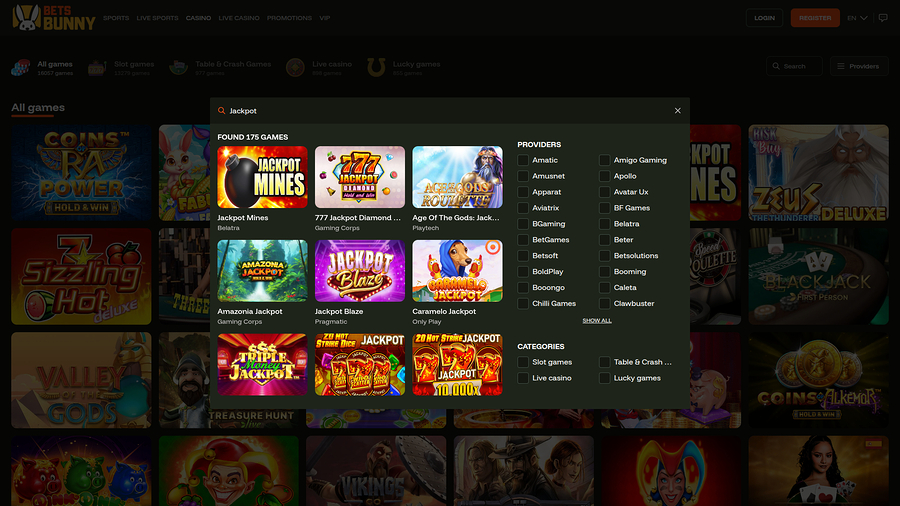Open the LIVE CASINO menu item
The width and height of the screenshot is (900, 506).
239,18
